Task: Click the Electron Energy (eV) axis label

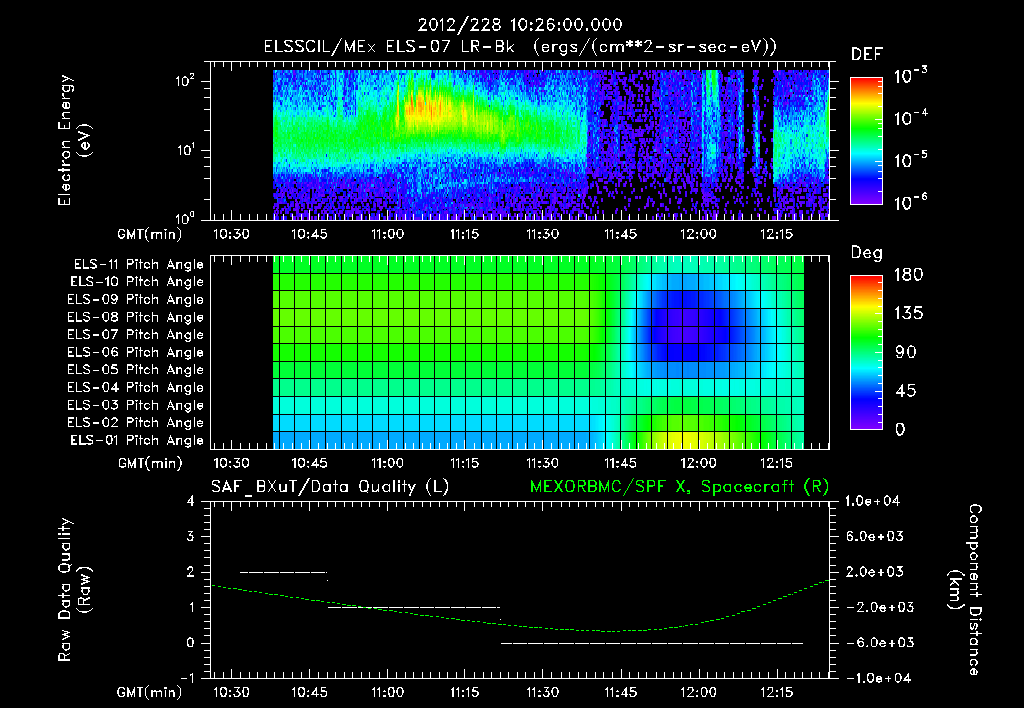Action: pyautogui.click(x=74, y=140)
